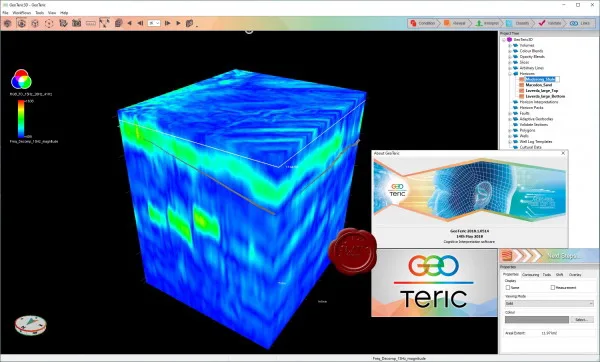Click the stacked volume cube toolbar icon
The image size is (600, 362).
(x=119, y=23)
